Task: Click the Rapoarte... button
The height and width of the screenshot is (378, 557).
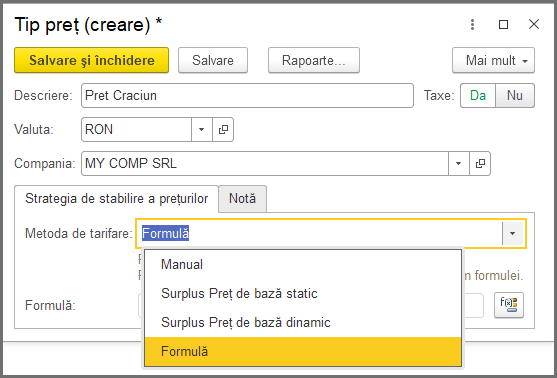Action: 314,60
